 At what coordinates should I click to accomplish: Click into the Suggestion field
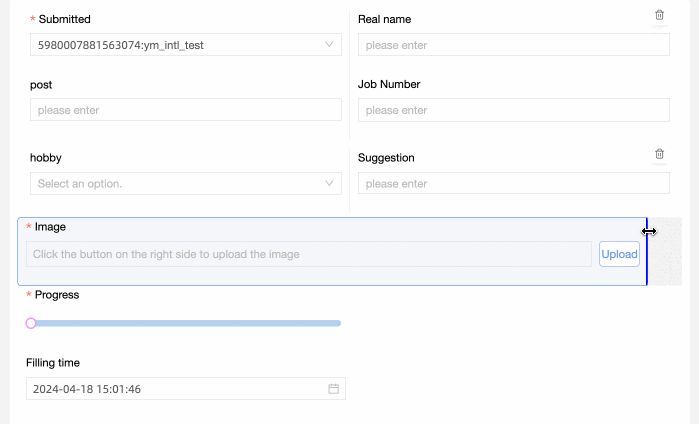tap(513, 184)
